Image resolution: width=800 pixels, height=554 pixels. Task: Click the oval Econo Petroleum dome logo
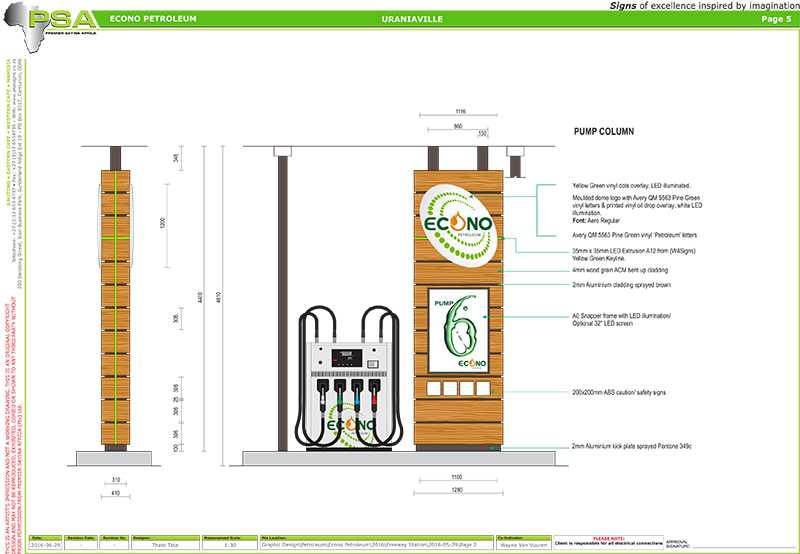point(458,225)
